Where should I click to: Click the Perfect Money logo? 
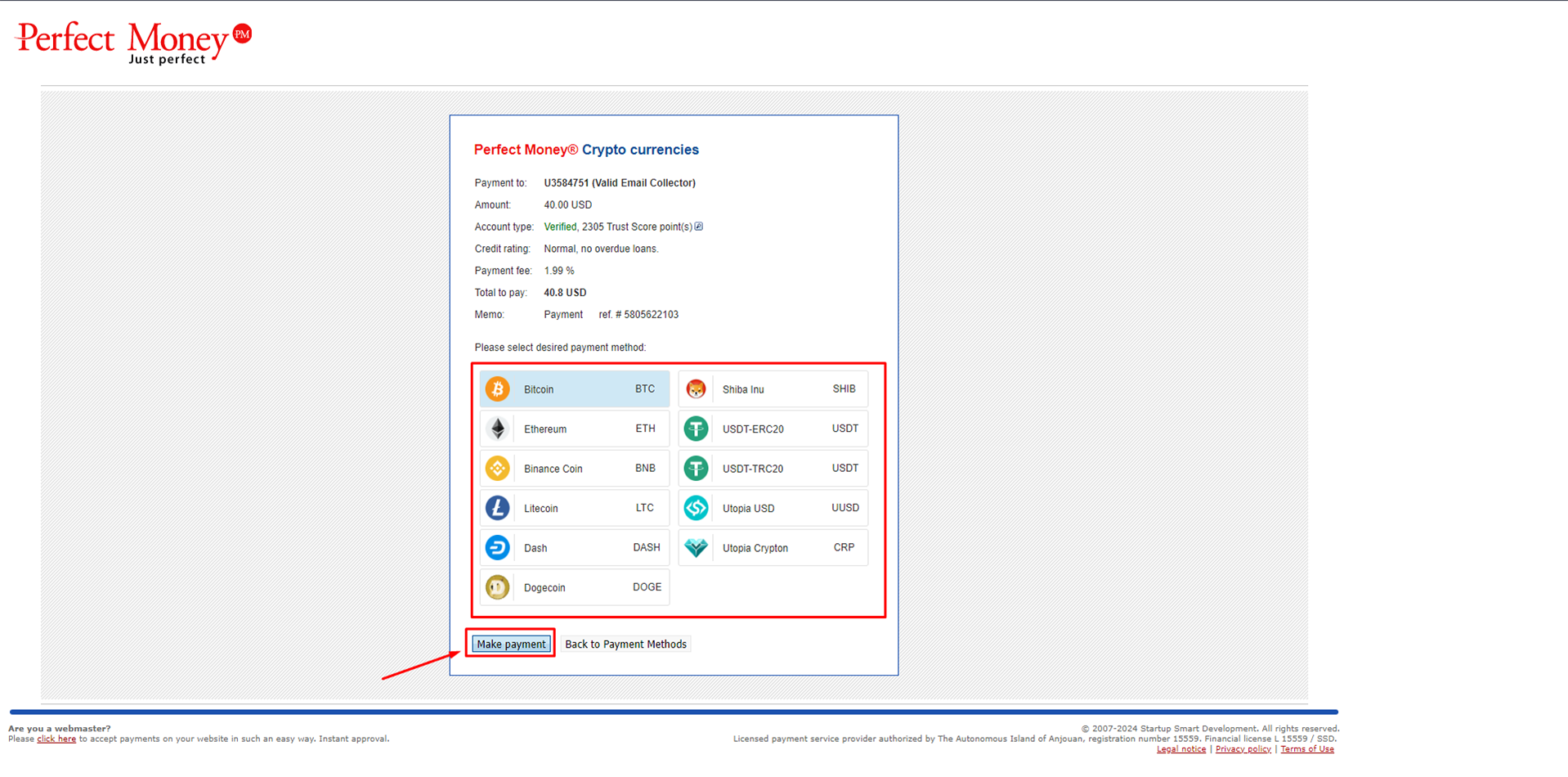pos(134,43)
